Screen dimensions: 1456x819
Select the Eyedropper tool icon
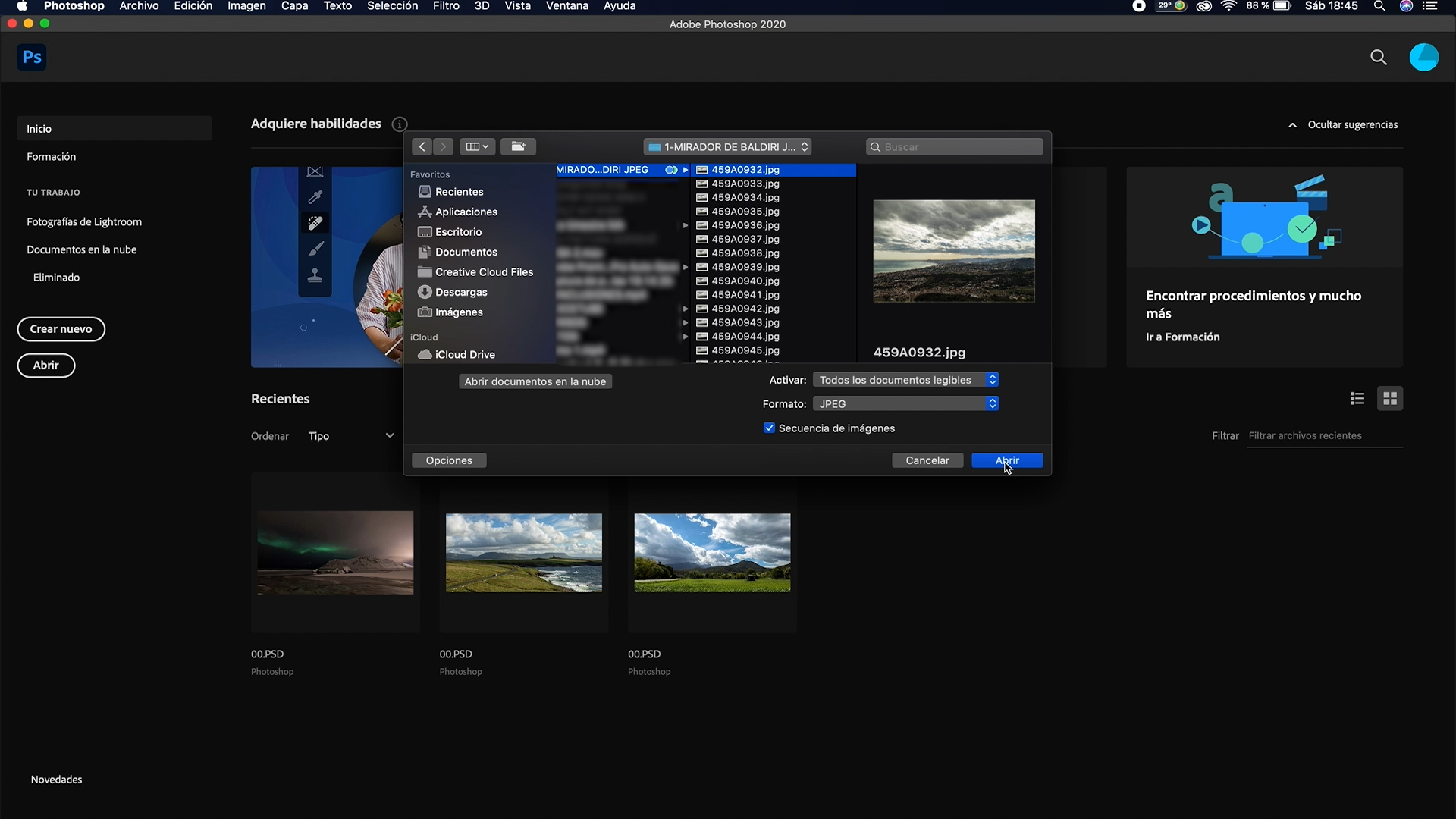coord(315,197)
